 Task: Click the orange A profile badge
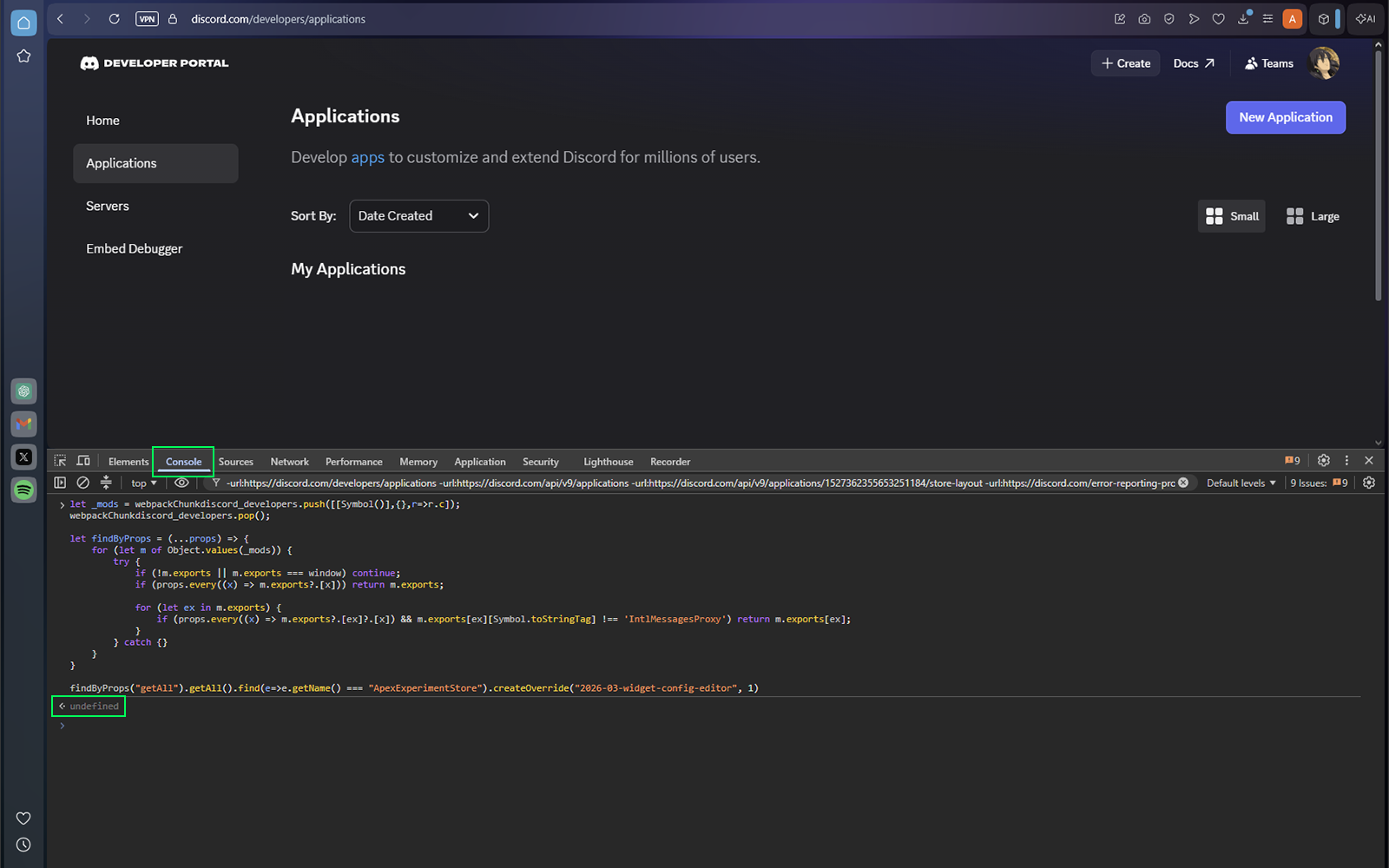click(x=1293, y=18)
